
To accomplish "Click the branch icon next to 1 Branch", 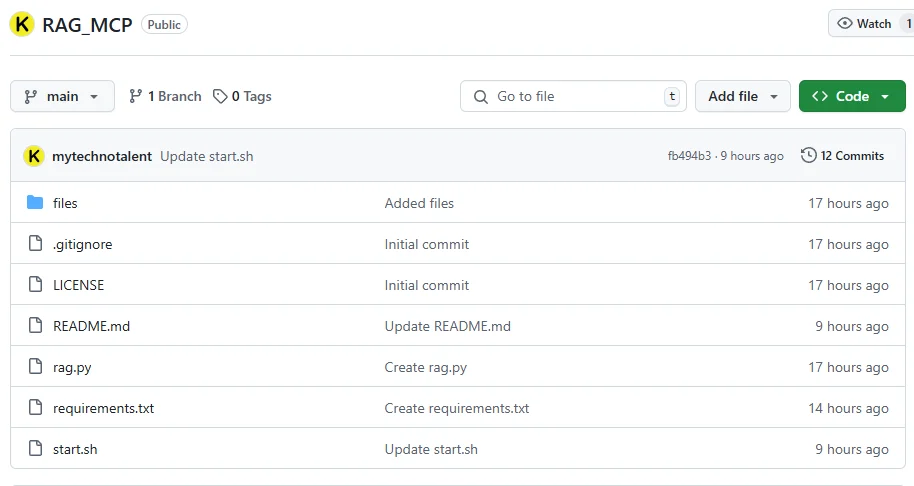I will (135, 96).
